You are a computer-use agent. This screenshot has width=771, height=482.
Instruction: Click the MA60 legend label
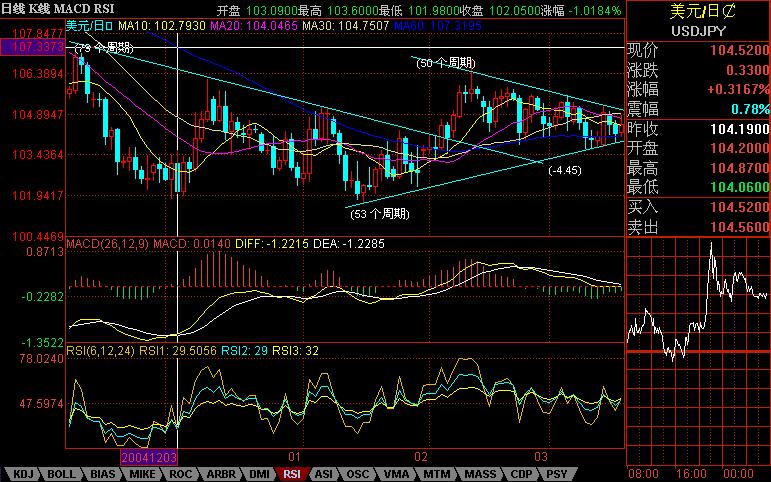438,25
